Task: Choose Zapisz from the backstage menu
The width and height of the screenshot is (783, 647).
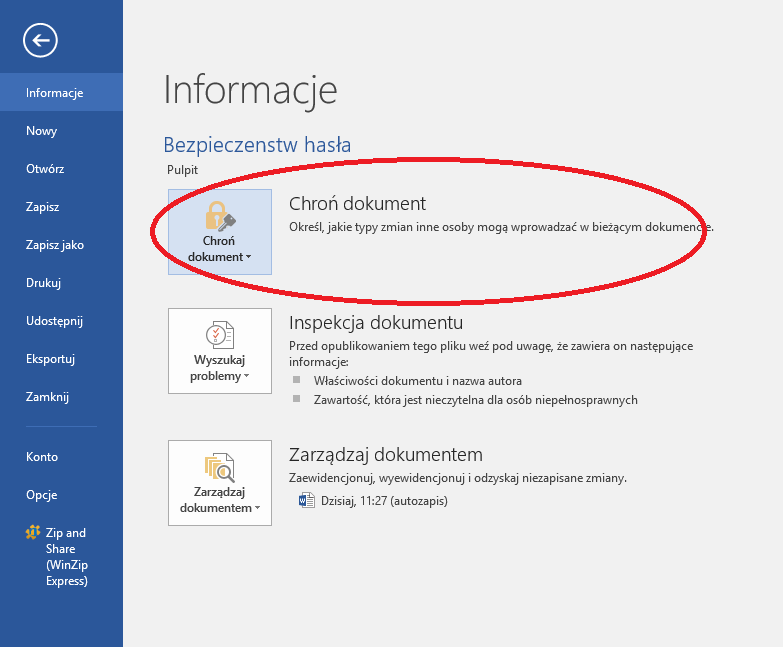Action: point(43,207)
